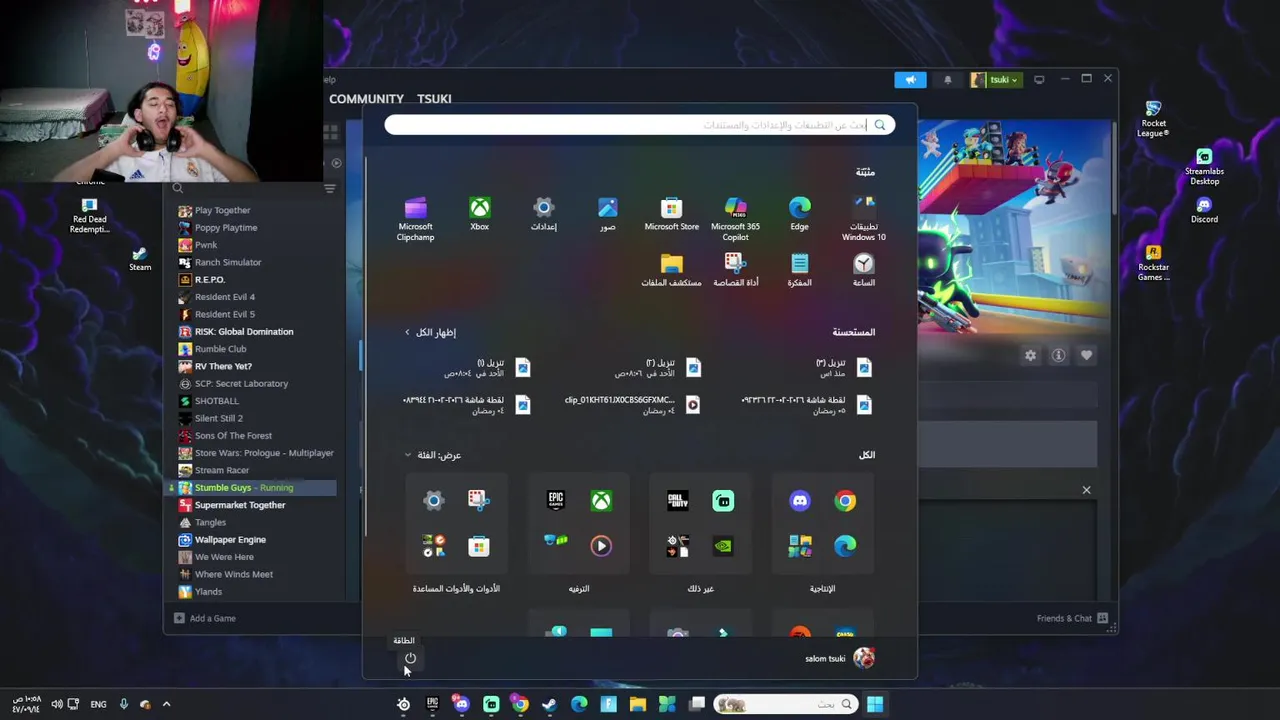Screen dimensions: 1280x720
Task: Open the Photos pinned app
Action: pos(608,214)
